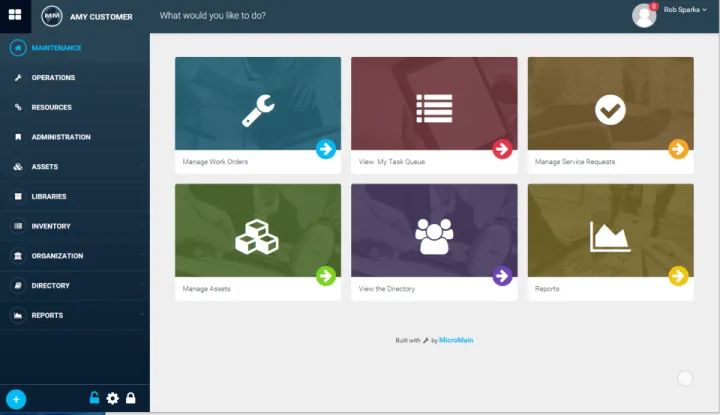Click the user avatar with notification badge
This screenshot has height=415, width=720.
(x=644, y=14)
